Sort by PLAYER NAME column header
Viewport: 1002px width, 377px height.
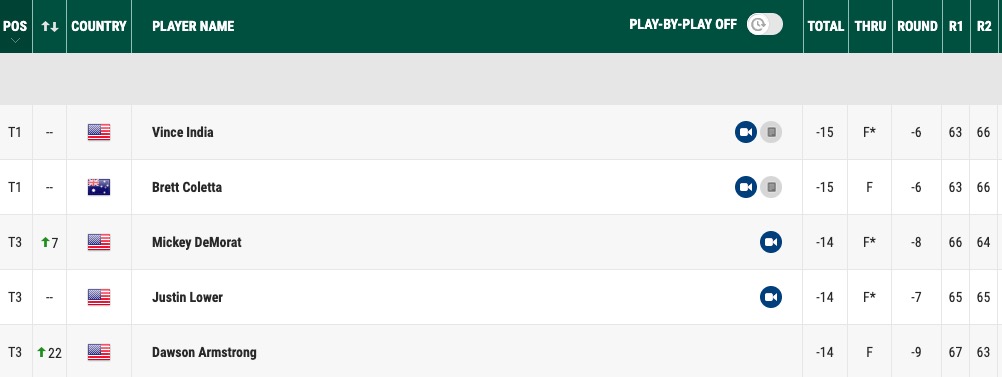[x=193, y=26]
